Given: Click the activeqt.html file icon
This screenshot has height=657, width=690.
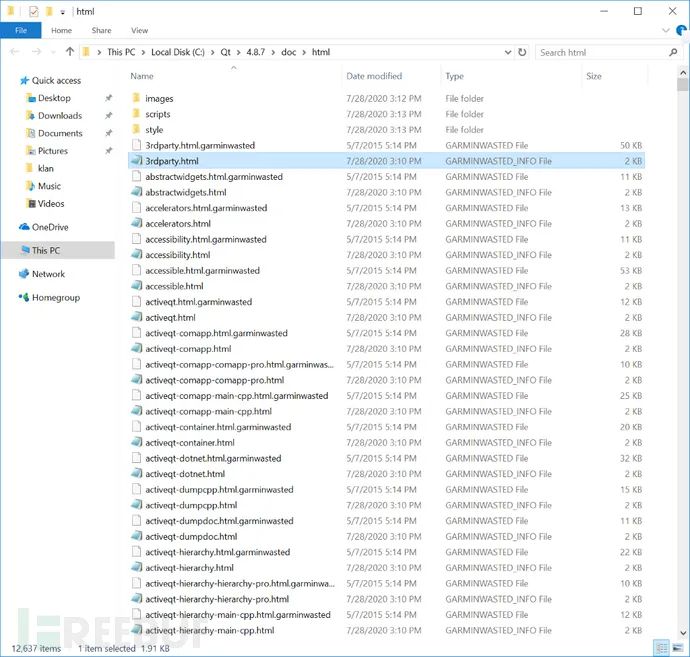Looking at the screenshot, I should (x=136, y=317).
